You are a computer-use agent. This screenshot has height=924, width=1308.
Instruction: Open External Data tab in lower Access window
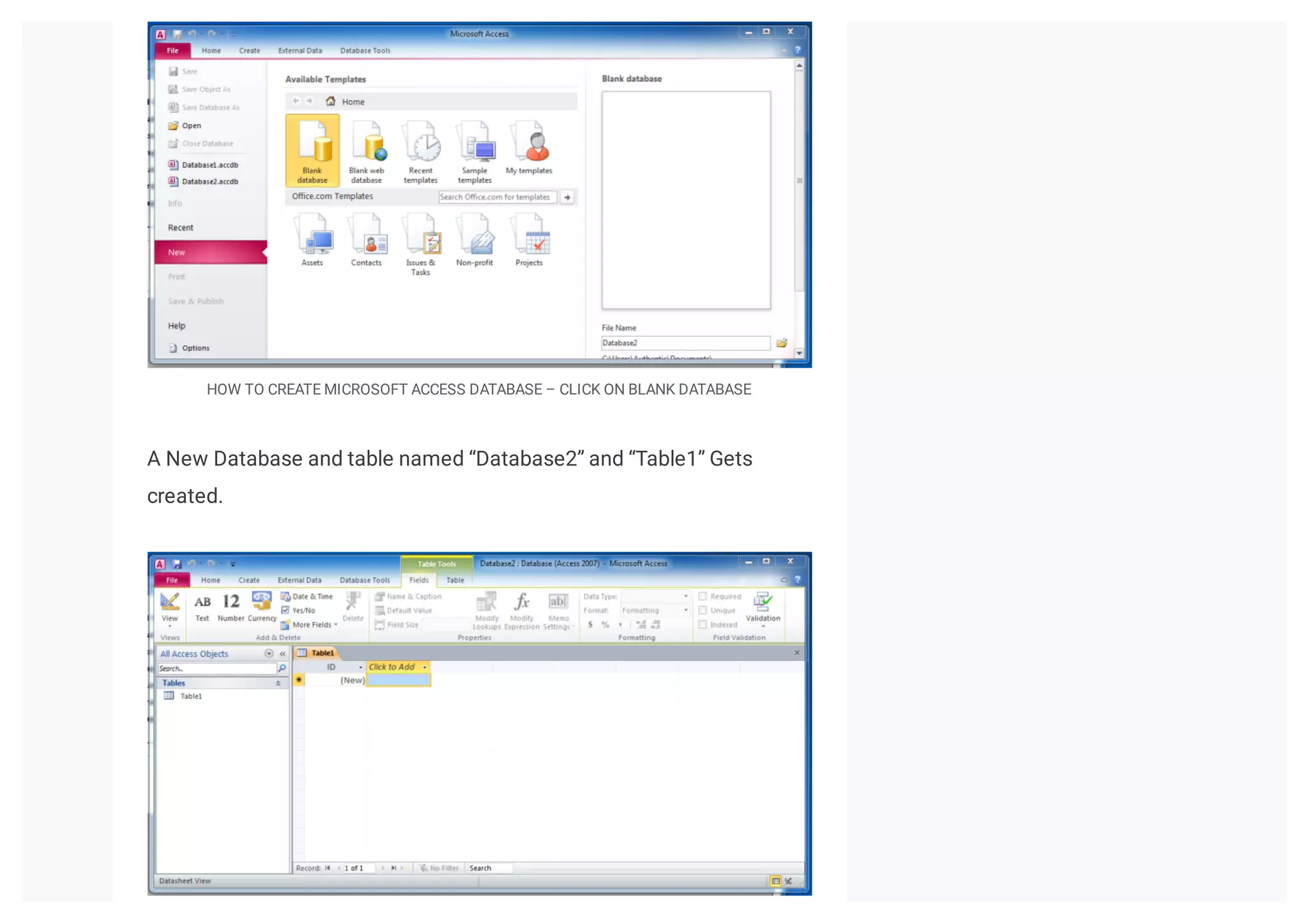300,580
